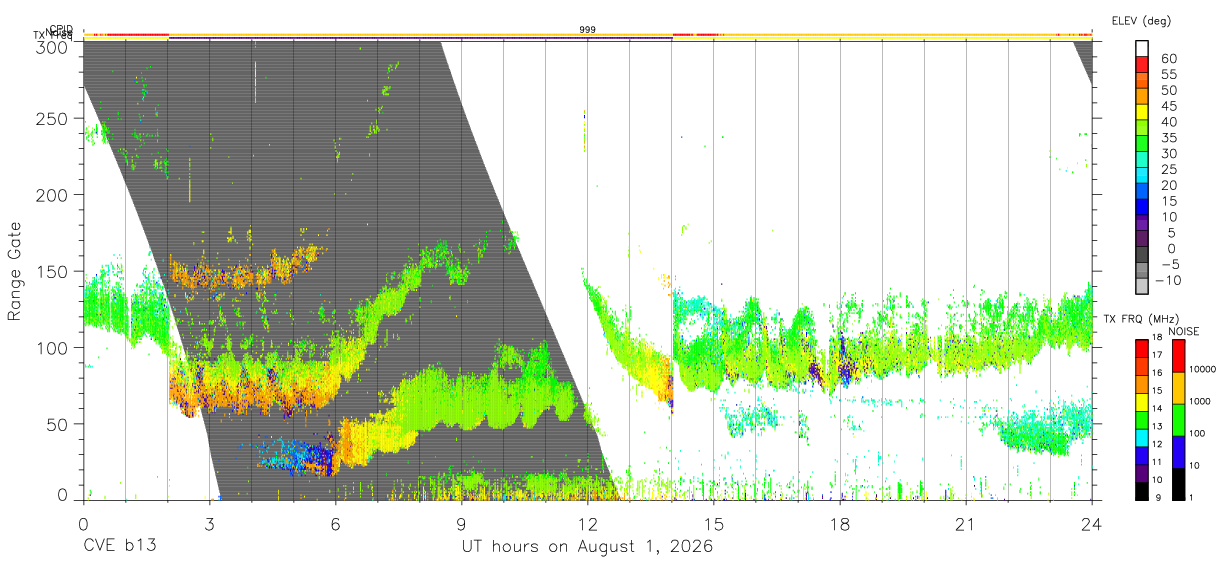This screenshot has height=567, width=1228.
Task: Select the green NOISE band between 100 and 1000
Action: coord(1177,420)
